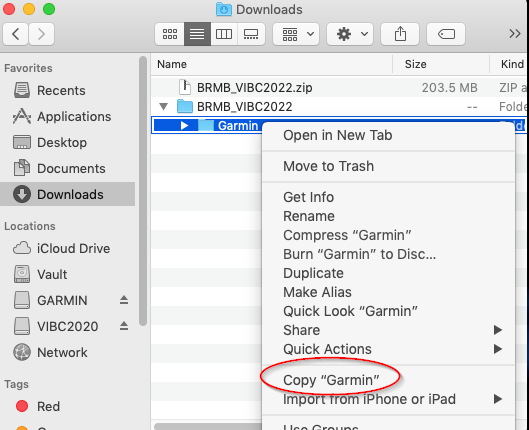Click the Share toolbar button
The image size is (529, 430).
pyautogui.click(x=400, y=34)
